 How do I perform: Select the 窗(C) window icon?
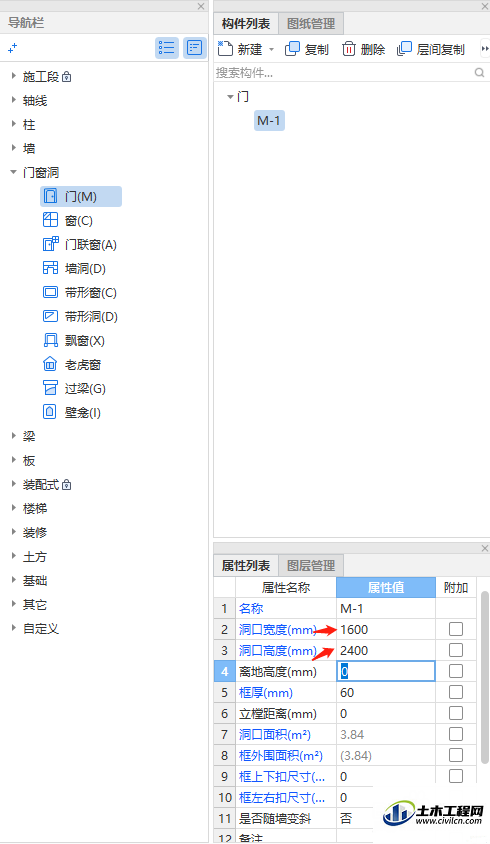pyautogui.click(x=50, y=220)
